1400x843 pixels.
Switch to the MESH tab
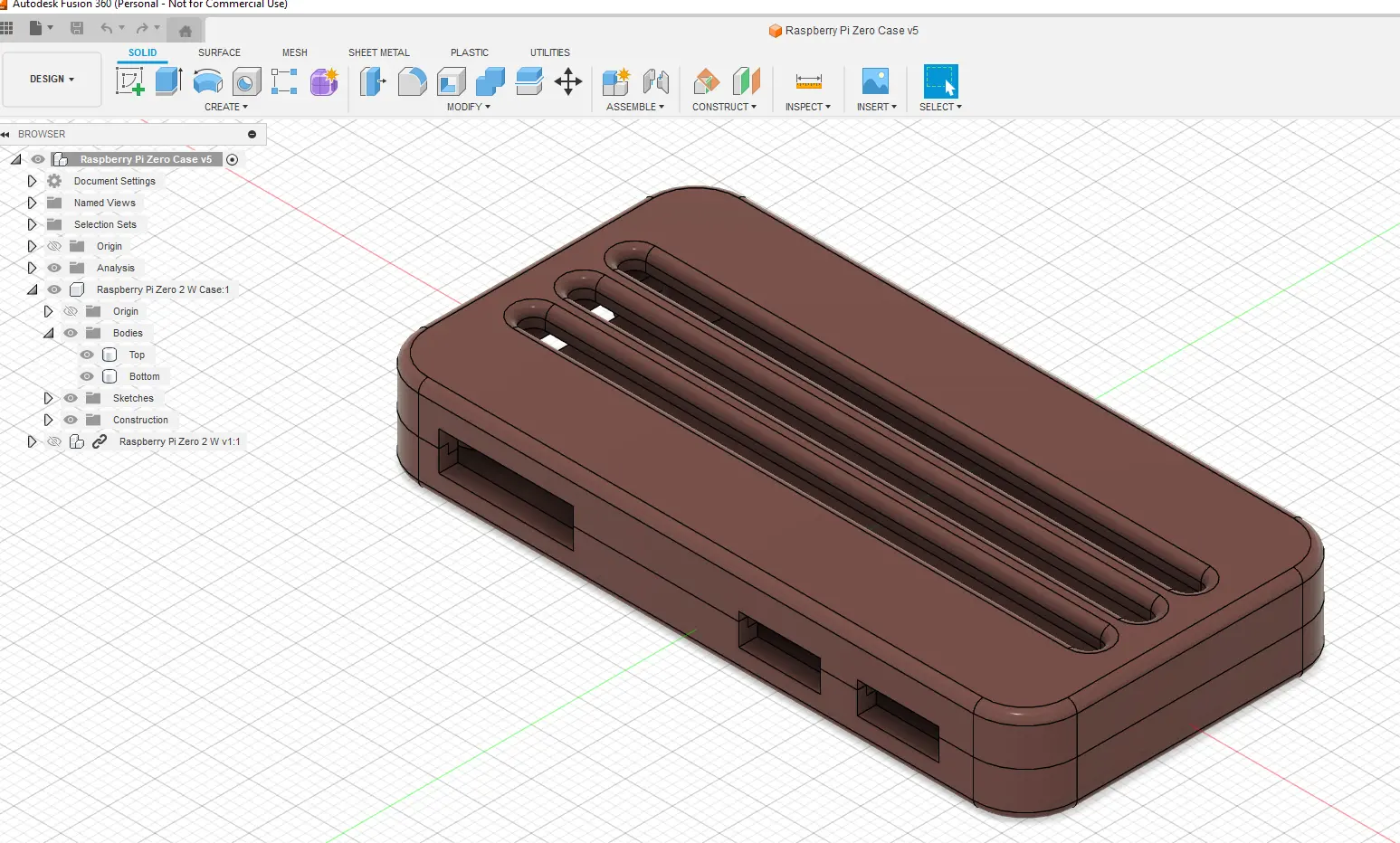[x=294, y=52]
